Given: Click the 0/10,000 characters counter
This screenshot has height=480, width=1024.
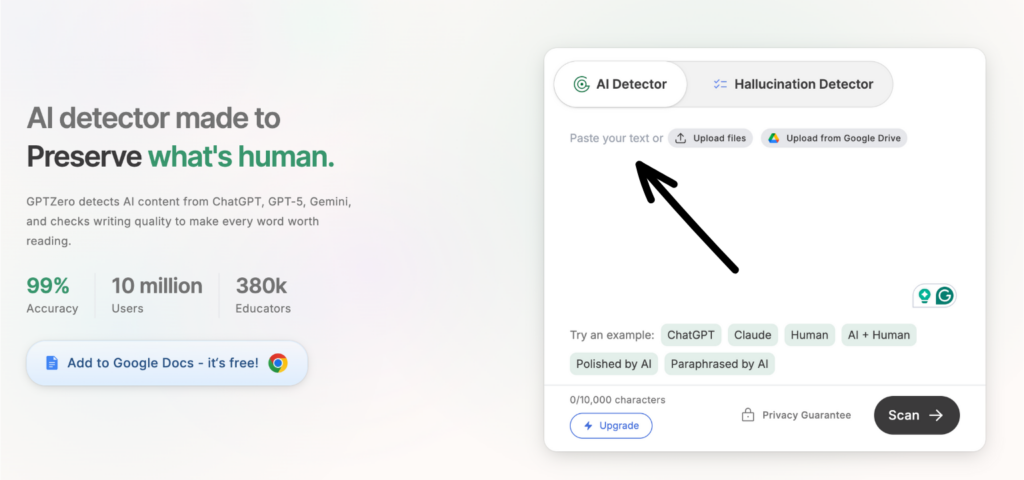Looking at the screenshot, I should coord(617,400).
